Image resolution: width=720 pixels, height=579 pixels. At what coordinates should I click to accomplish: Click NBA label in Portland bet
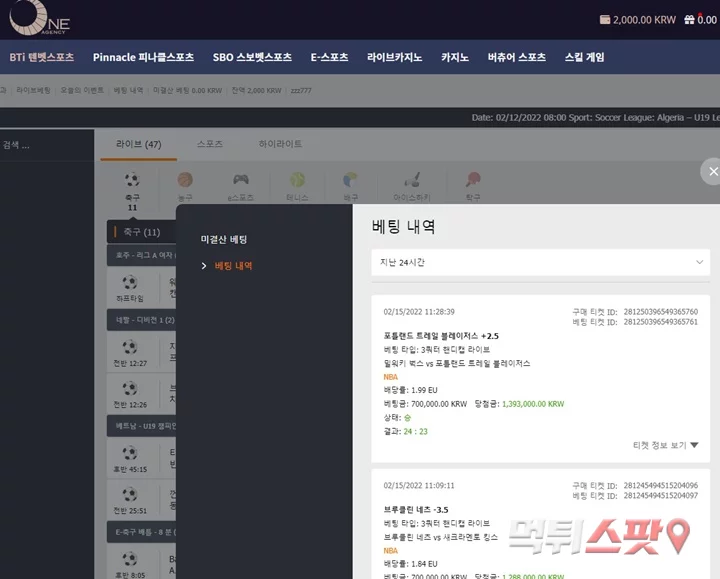390,377
